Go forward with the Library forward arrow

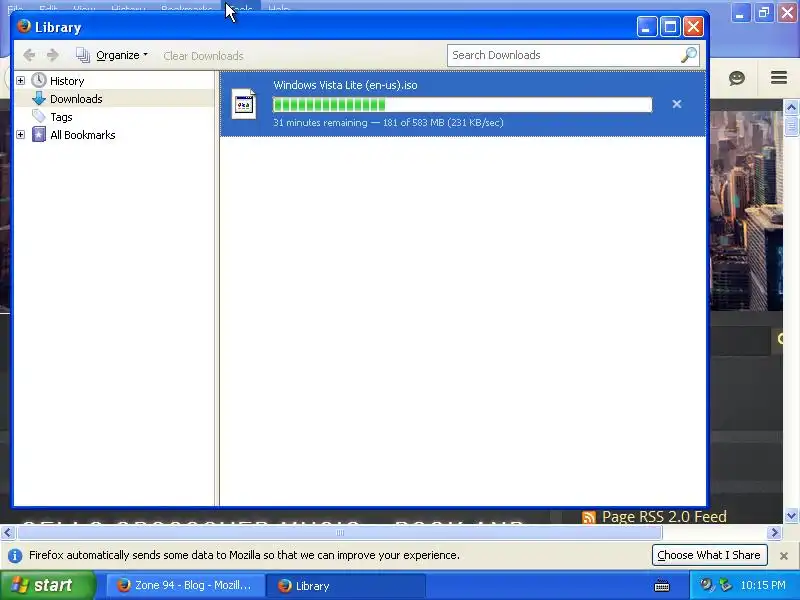pos(53,55)
